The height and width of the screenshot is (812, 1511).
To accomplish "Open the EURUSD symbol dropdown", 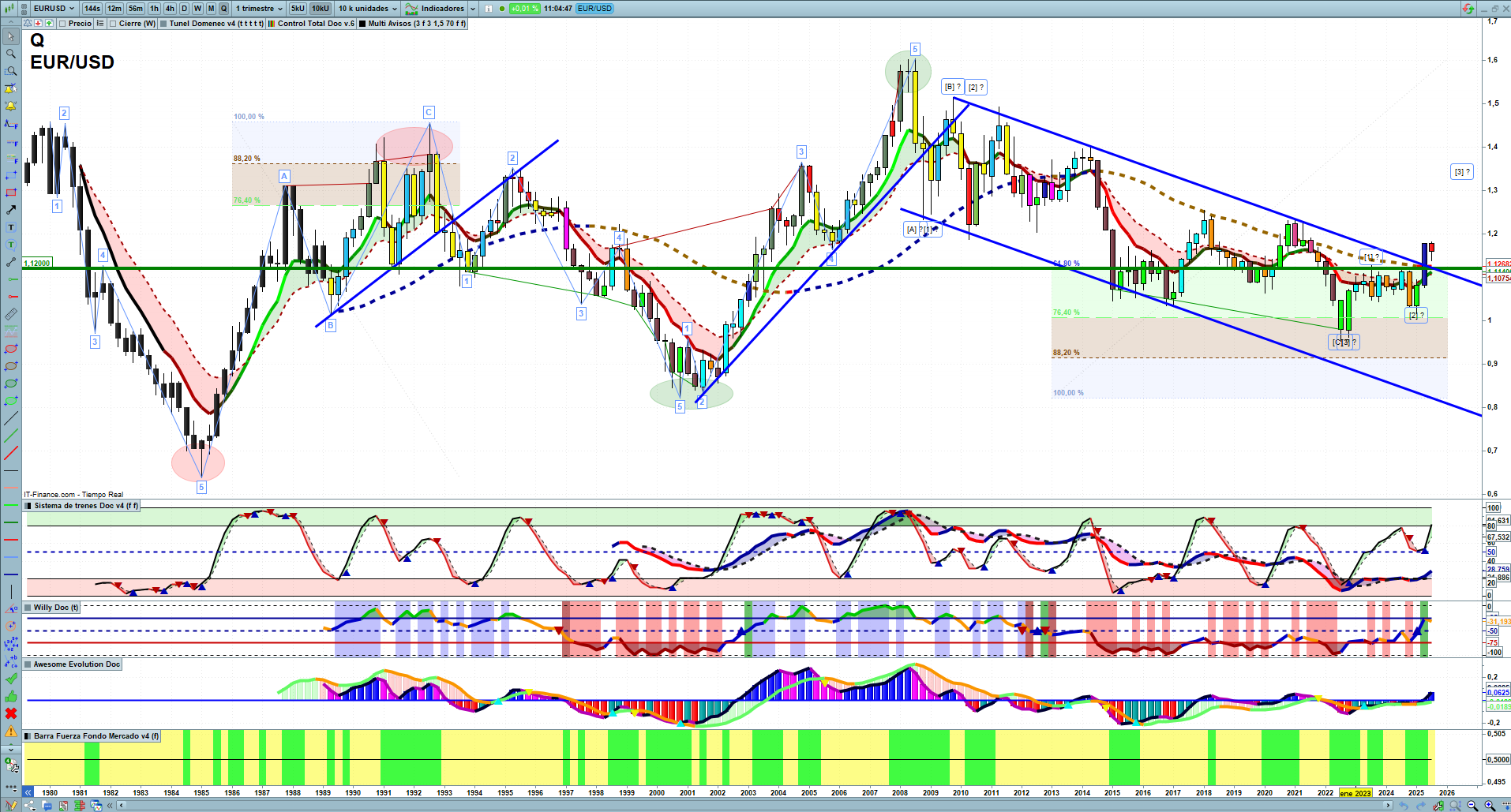I will (54, 9).
